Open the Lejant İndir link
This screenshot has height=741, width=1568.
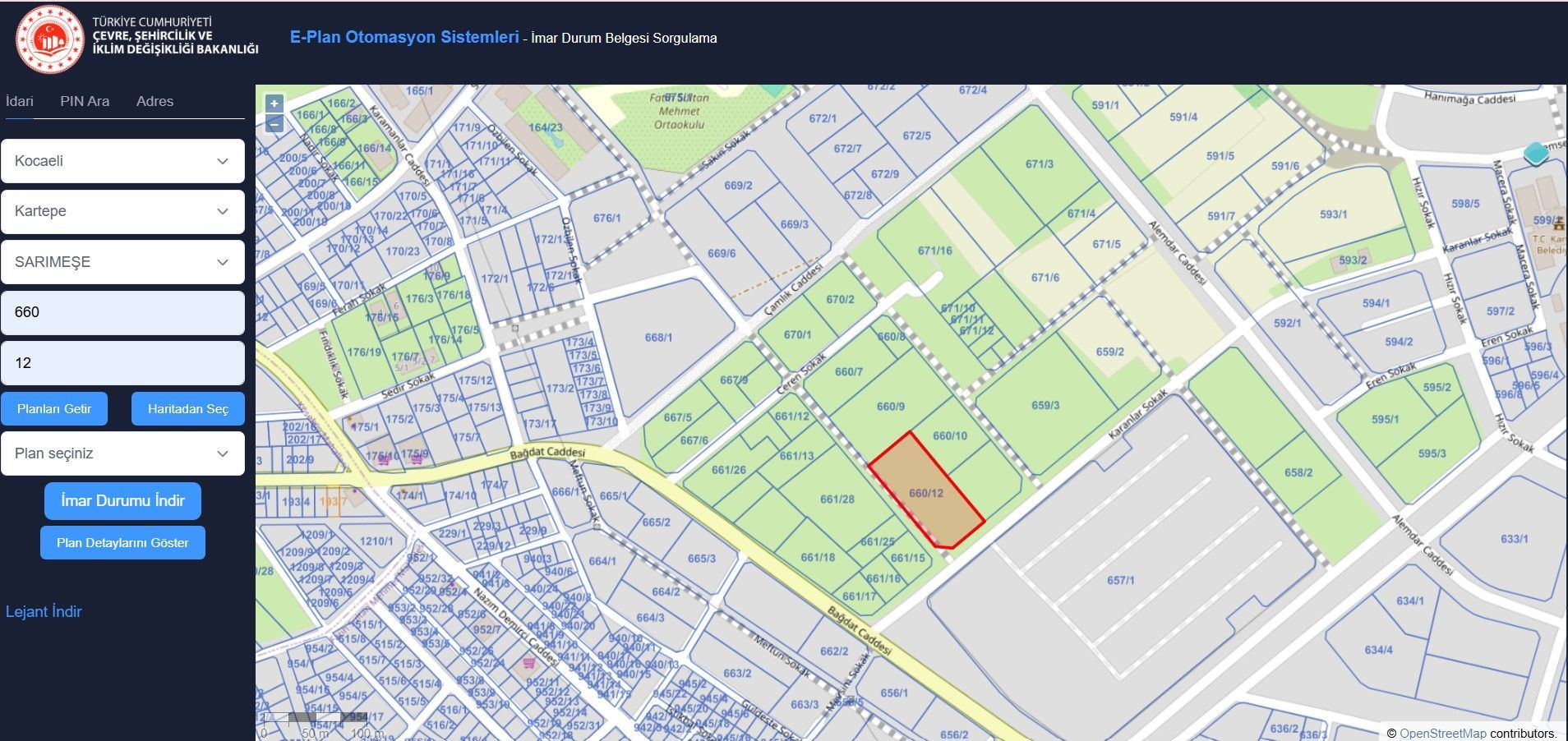pos(44,611)
